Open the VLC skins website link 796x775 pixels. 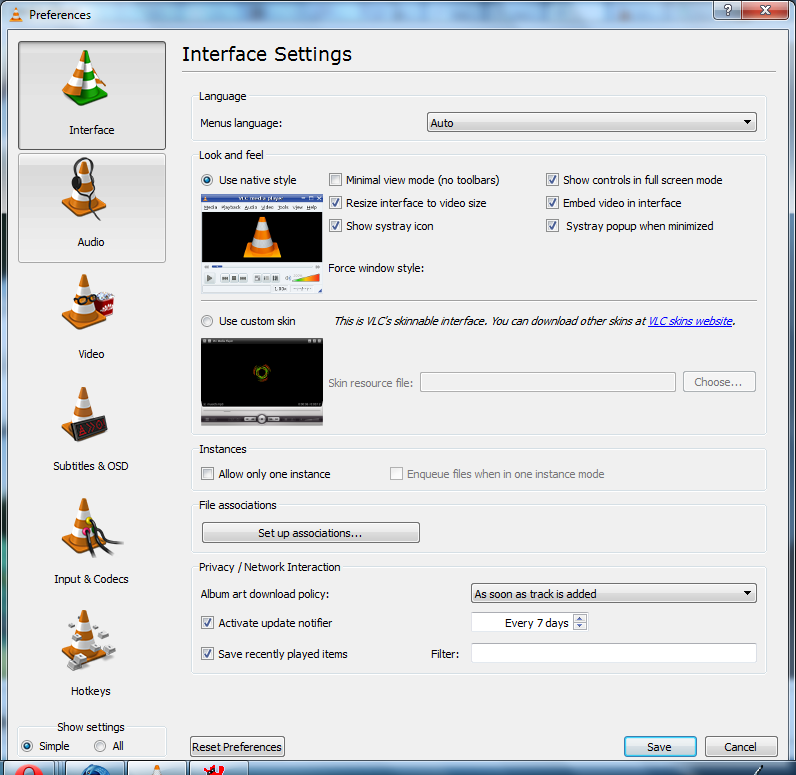690,321
